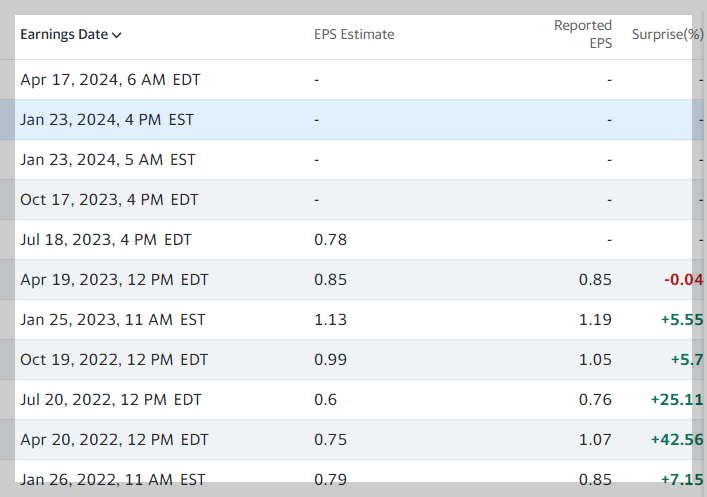Select the Apr 20, 2022, 12 PM EDT date
Viewport: 707px width, 497px height.
pos(114,440)
